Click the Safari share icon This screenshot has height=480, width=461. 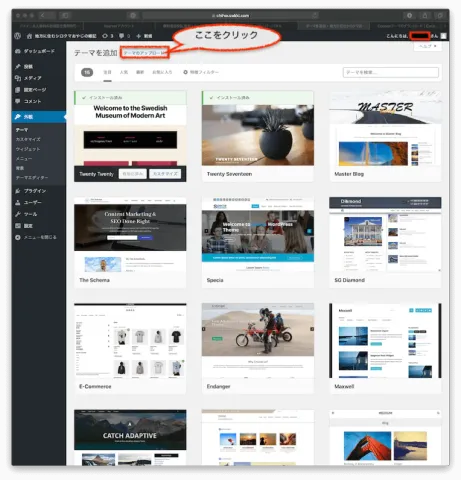click(425, 15)
